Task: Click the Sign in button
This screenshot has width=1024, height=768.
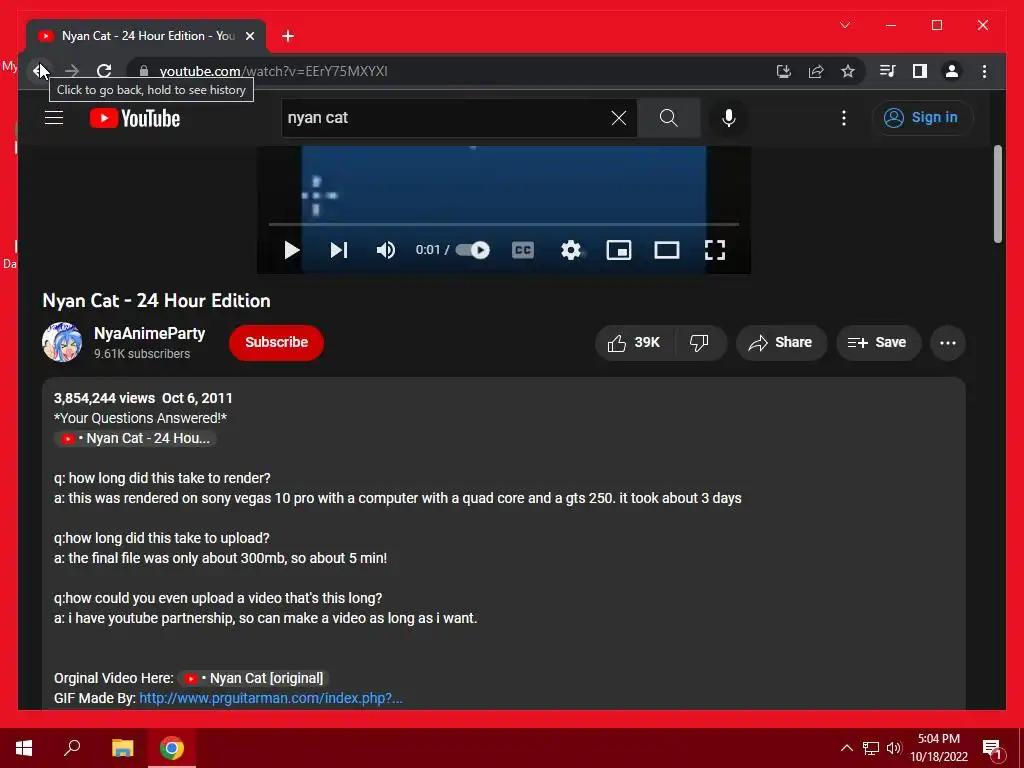Action: [922, 118]
